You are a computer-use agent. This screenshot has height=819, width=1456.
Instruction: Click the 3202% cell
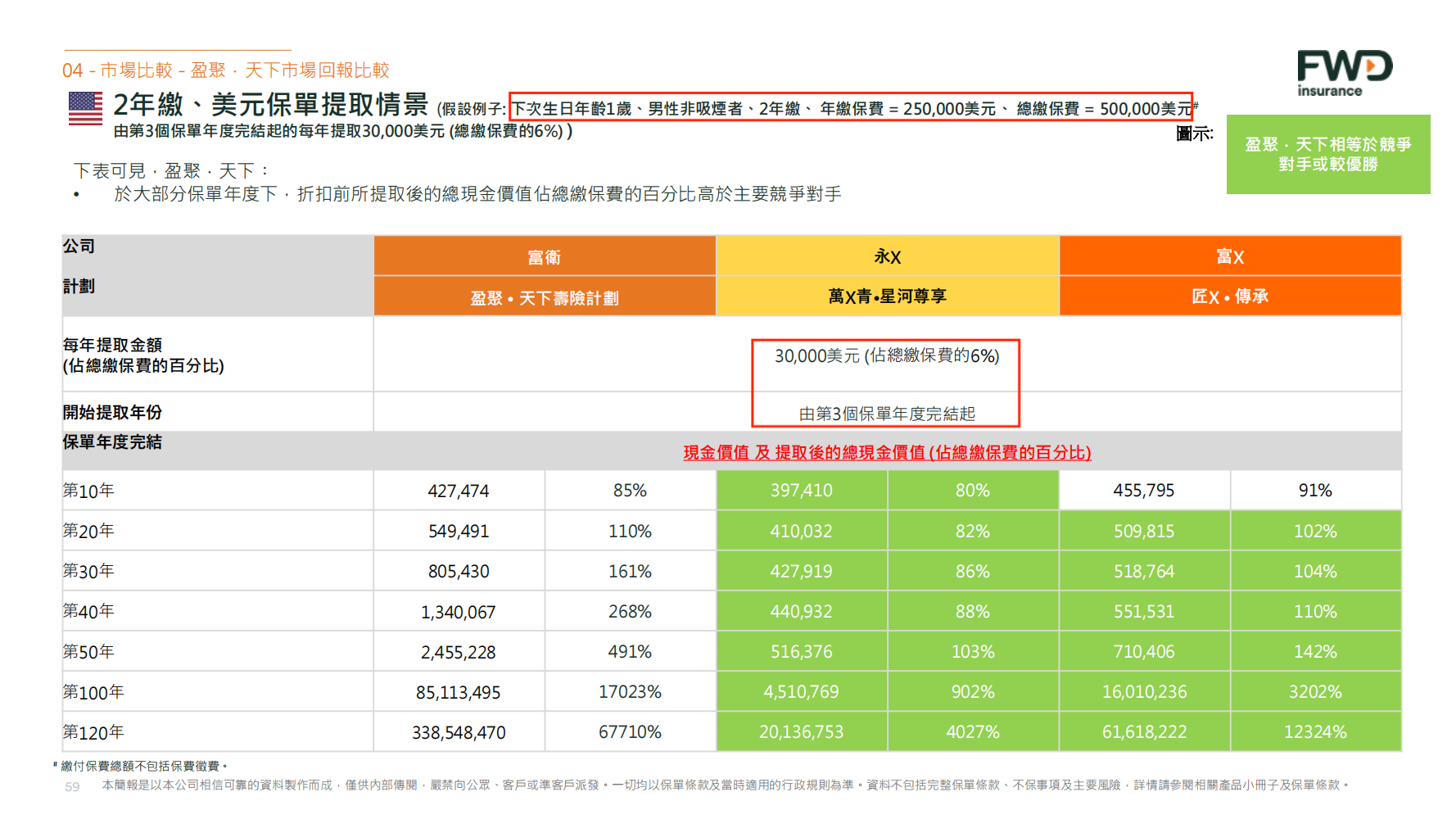pos(1315,692)
